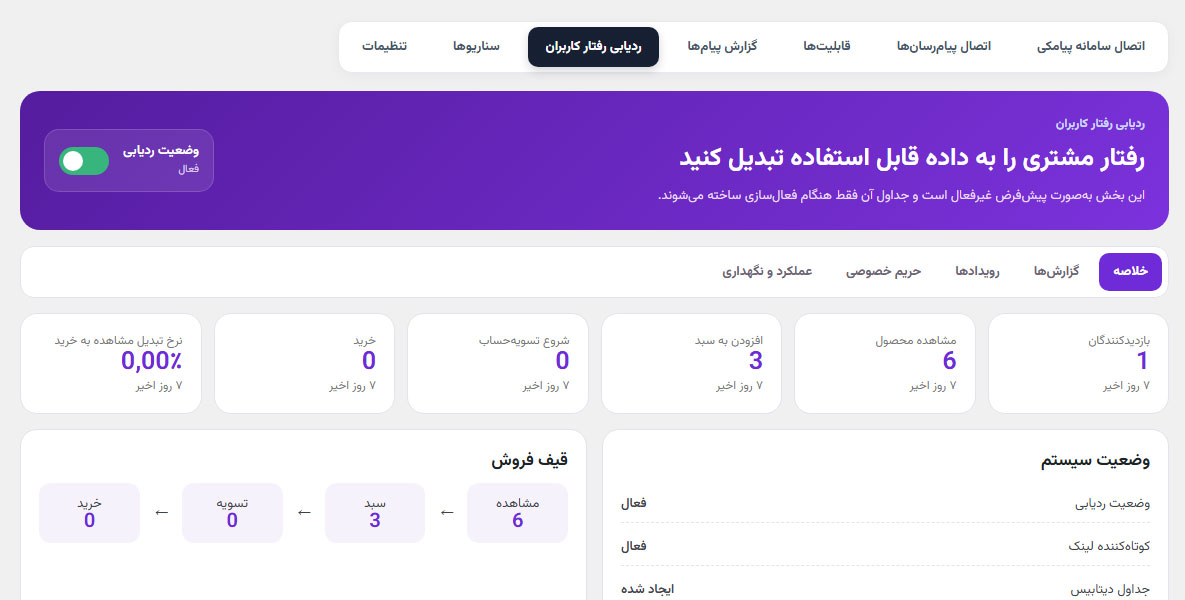Open the حریم خصوصی sub-tab
This screenshot has width=1185, height=600.
(883, 271)
